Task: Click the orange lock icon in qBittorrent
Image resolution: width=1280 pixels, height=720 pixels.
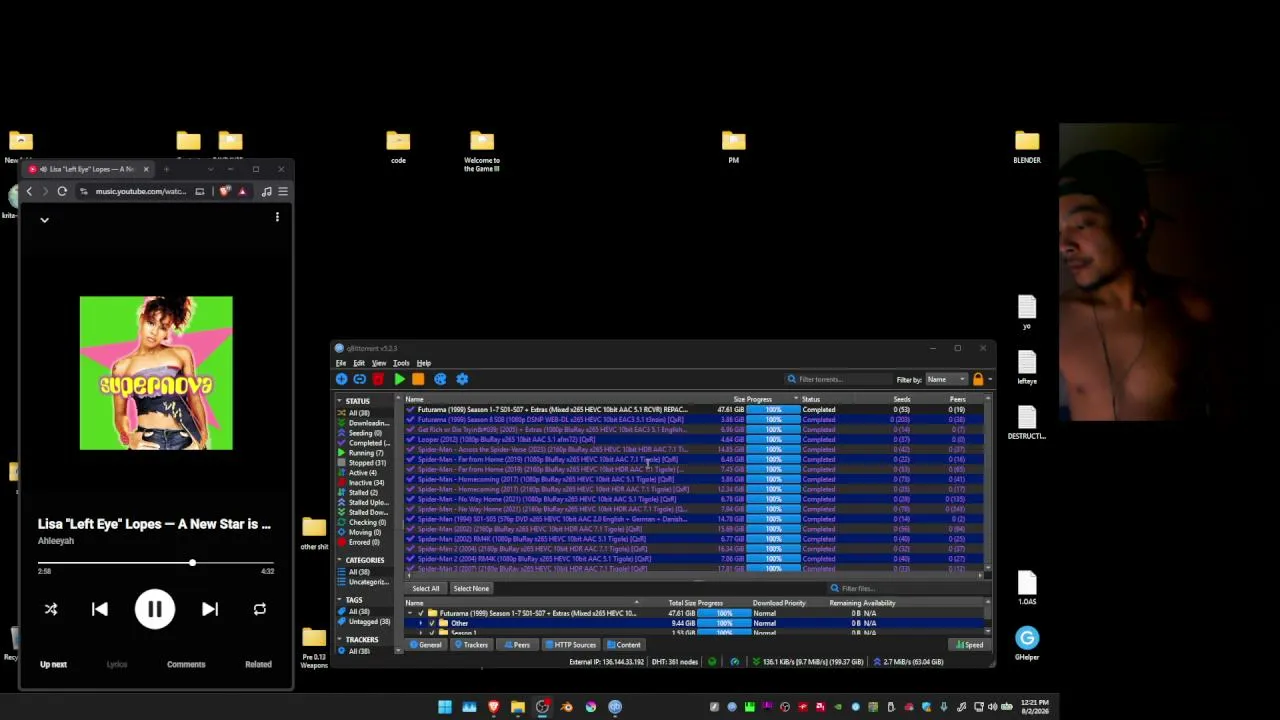Action: [978, 379]
